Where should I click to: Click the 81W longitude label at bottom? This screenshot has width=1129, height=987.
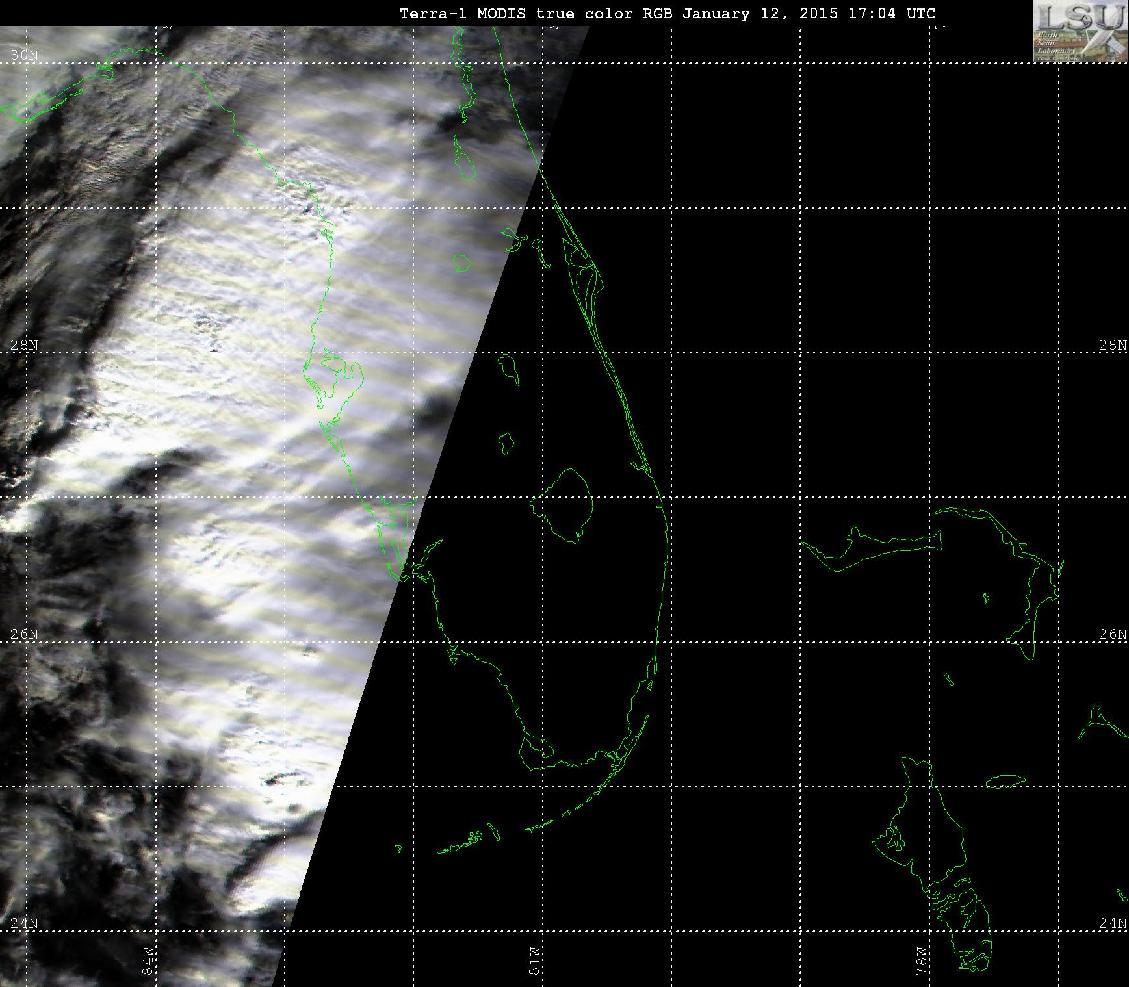pyautogui.click(x=535, y=961)
